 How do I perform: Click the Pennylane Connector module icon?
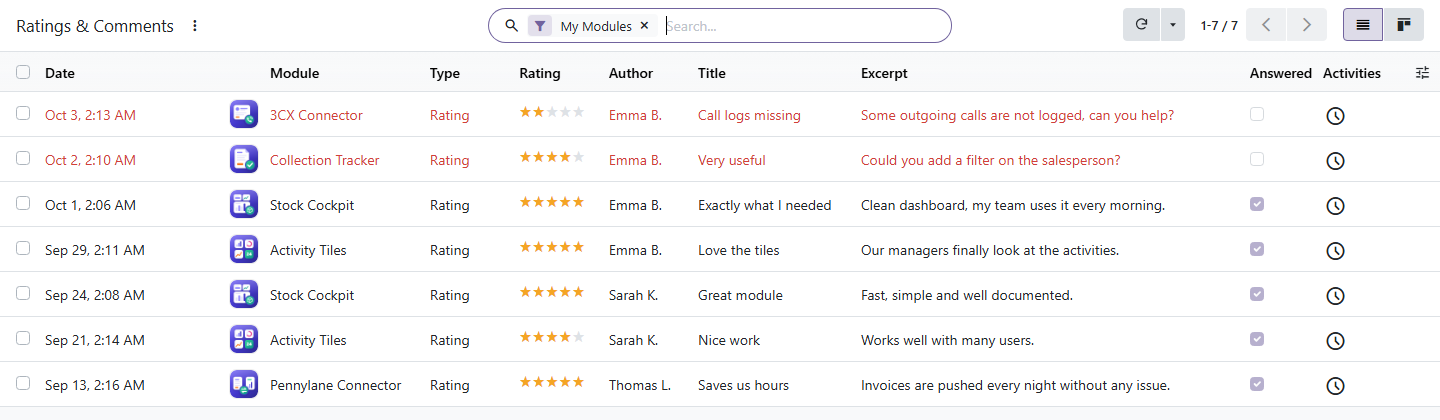(x=244, y=384)
